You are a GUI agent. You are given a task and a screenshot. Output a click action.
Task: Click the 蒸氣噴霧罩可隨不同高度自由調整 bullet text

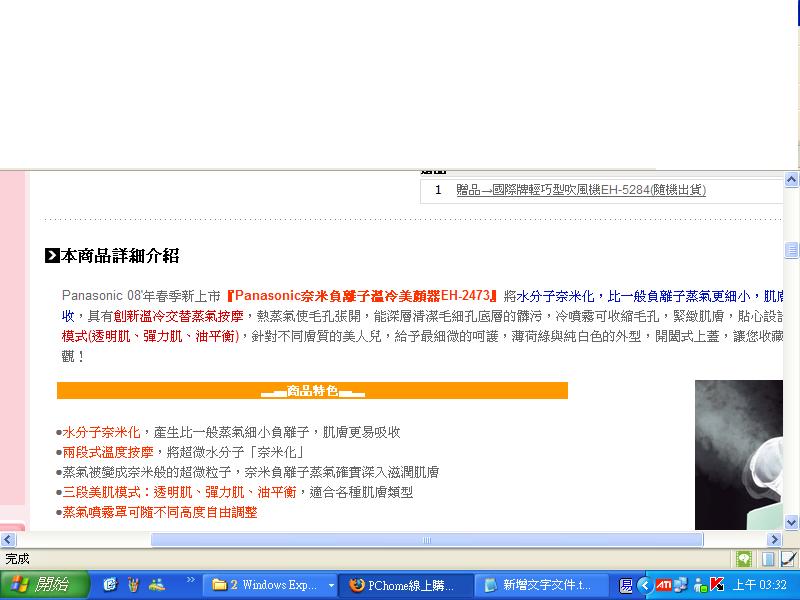pos(160,512)
